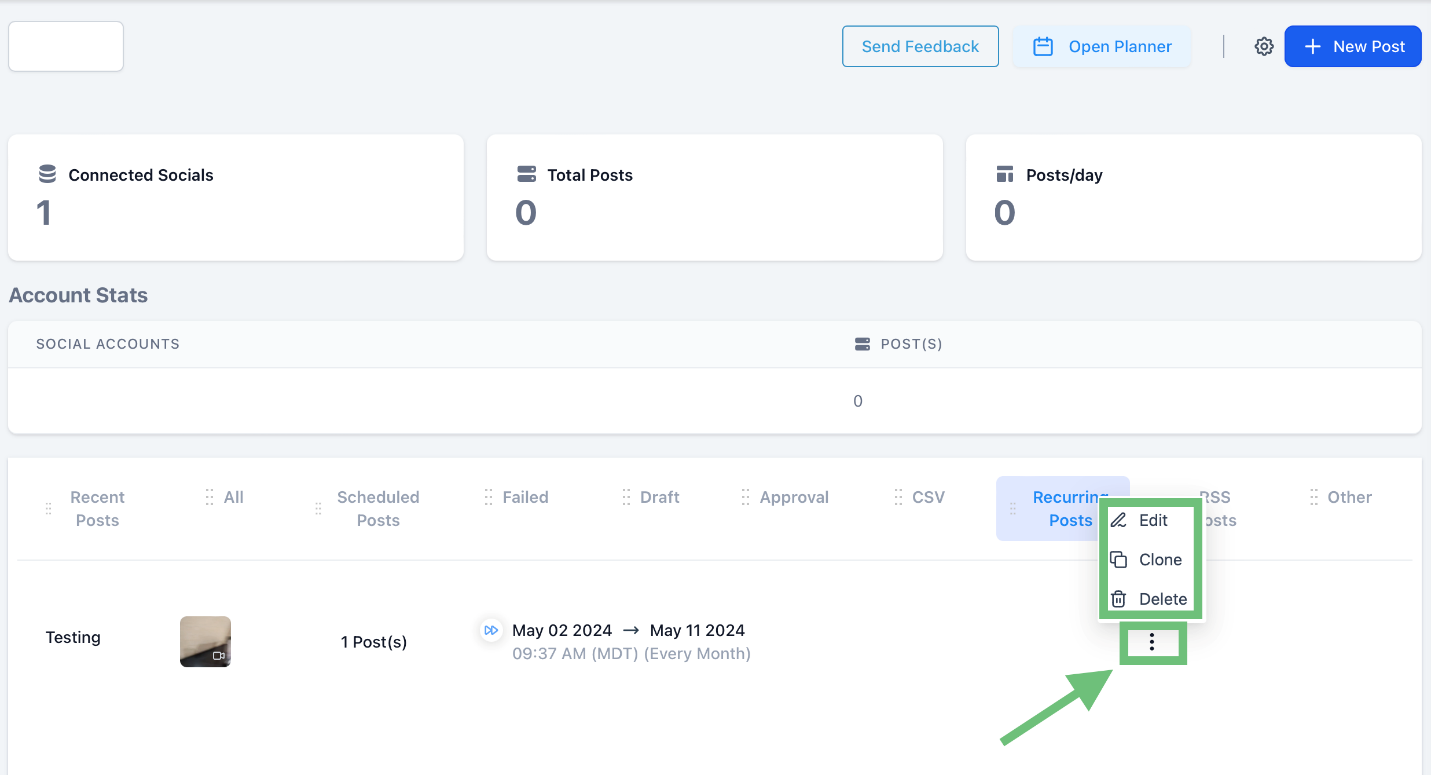Click the drag handle beside Recent Posts tab
The width and height of the screenshot is (1431, 775).
point(48,509)
